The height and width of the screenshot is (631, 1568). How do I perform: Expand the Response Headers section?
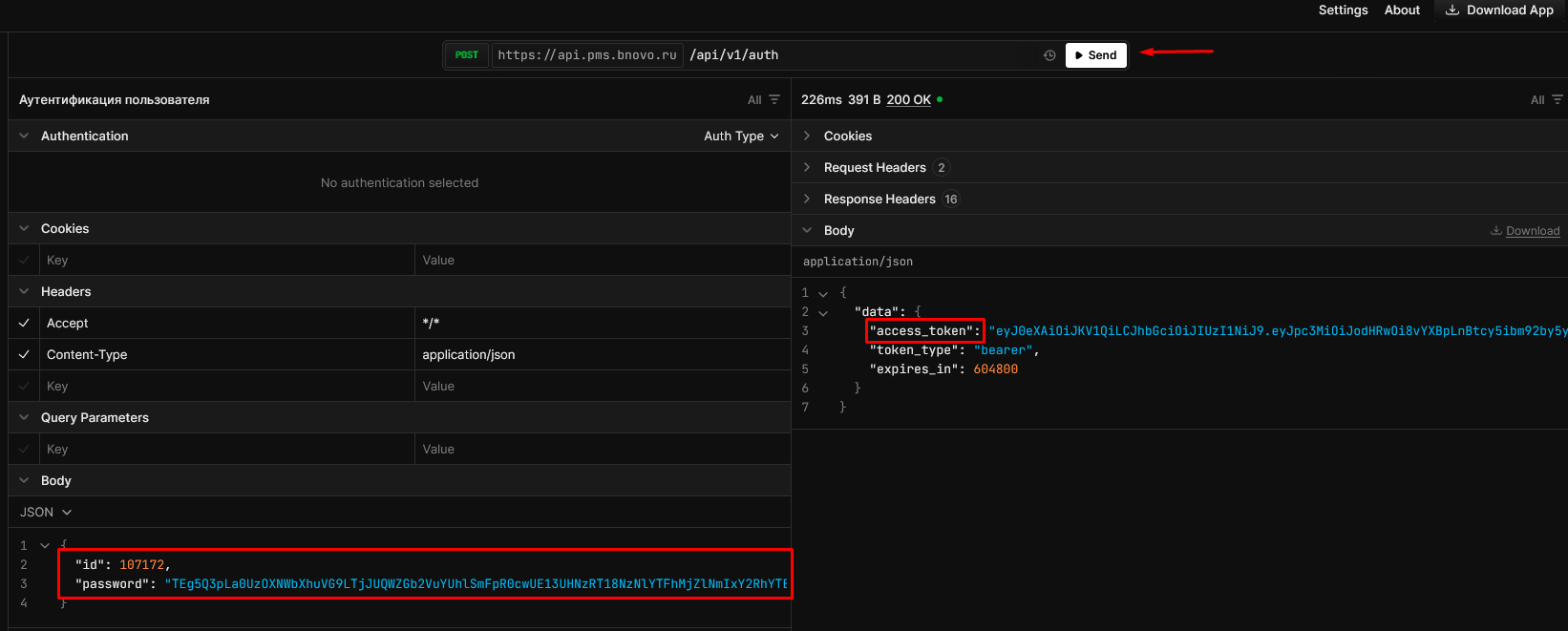(x=807, y=199)
